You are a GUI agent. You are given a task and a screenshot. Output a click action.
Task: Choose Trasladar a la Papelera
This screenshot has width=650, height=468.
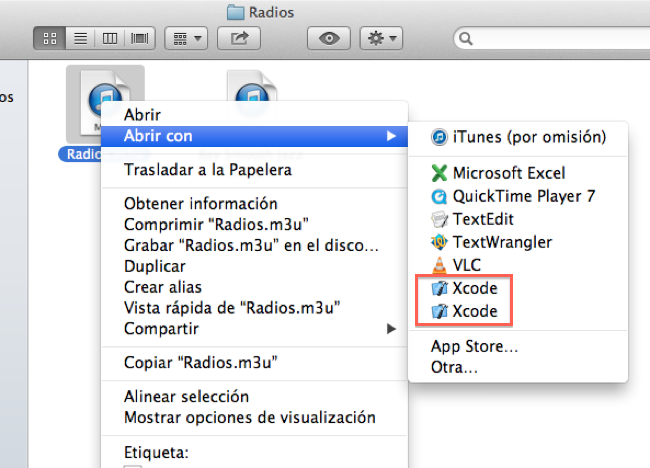tap(255, 170)
